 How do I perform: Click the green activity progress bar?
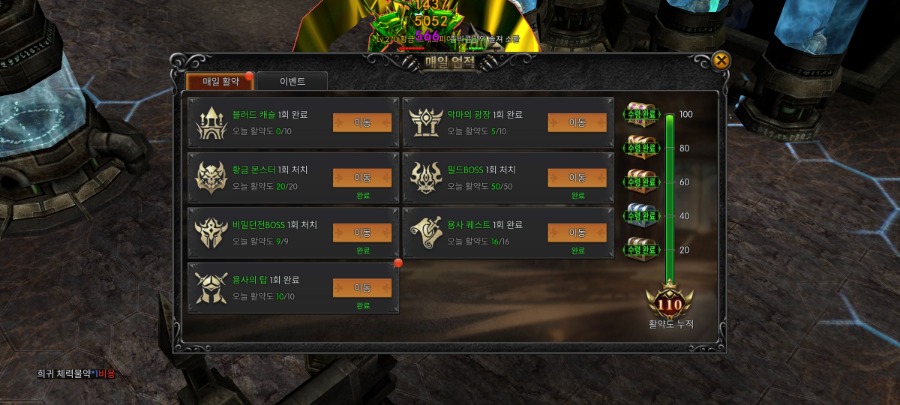669,198
